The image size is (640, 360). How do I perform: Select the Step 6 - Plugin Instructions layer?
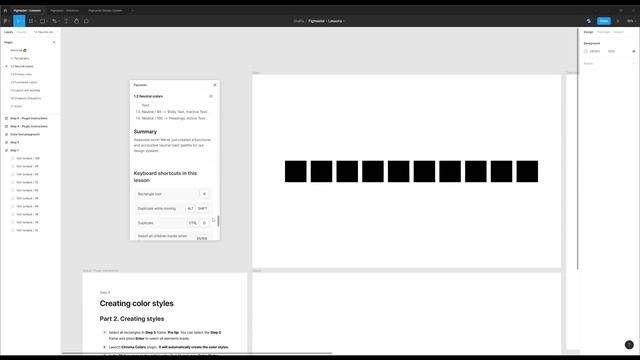click(29, 118)
